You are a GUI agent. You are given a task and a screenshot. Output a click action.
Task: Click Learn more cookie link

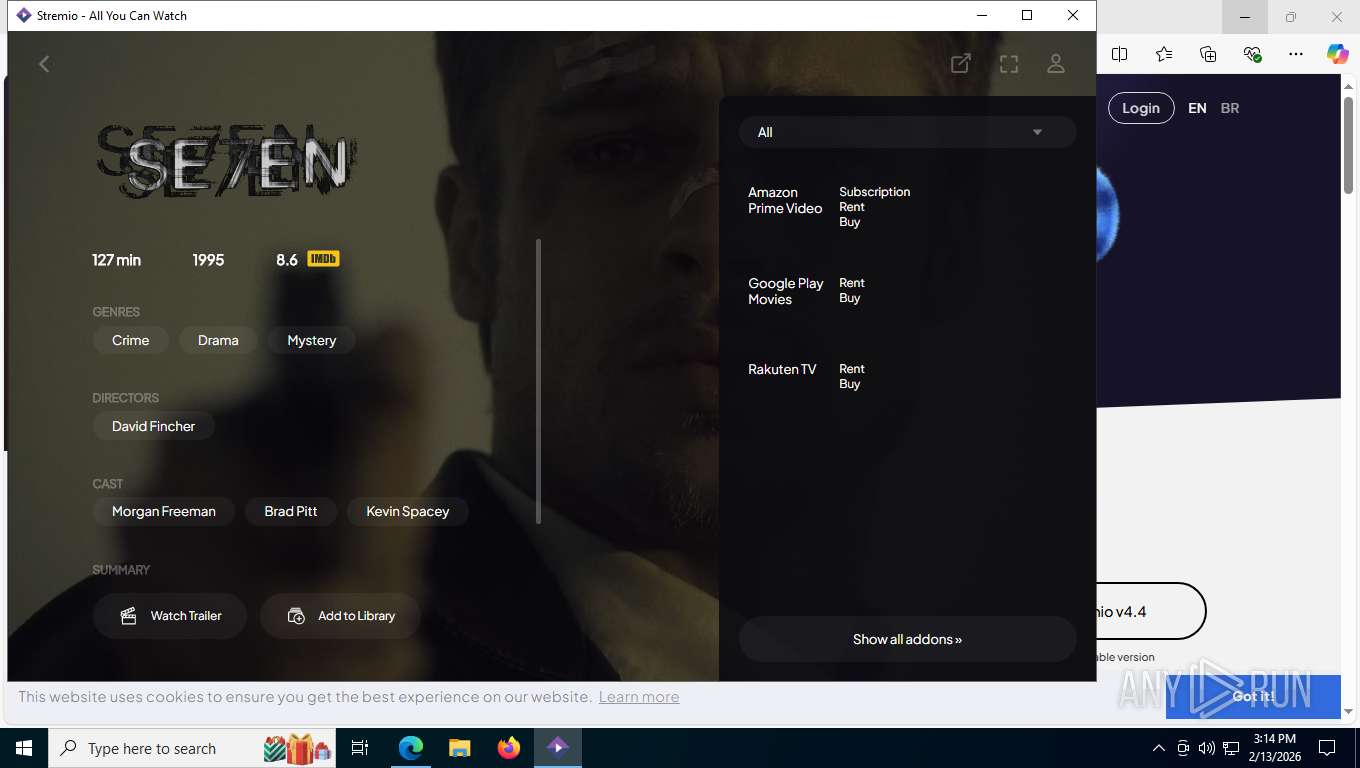(639, 697)
